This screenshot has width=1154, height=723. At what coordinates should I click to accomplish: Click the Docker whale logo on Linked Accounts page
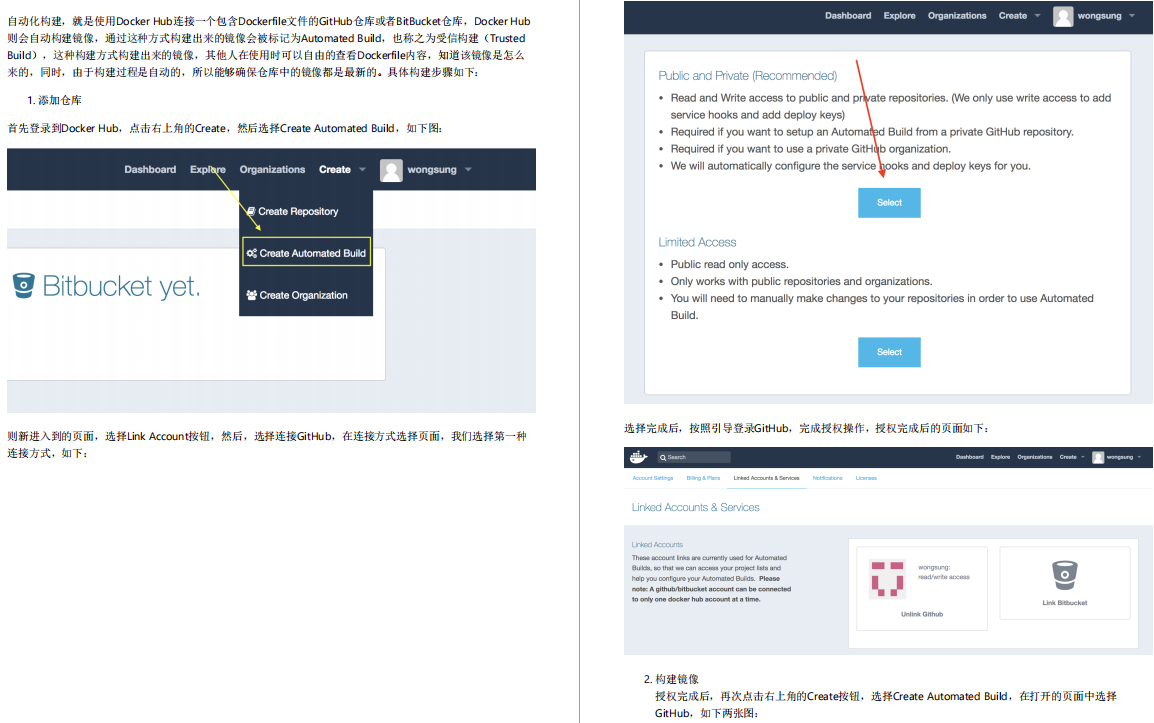point(638,457)
